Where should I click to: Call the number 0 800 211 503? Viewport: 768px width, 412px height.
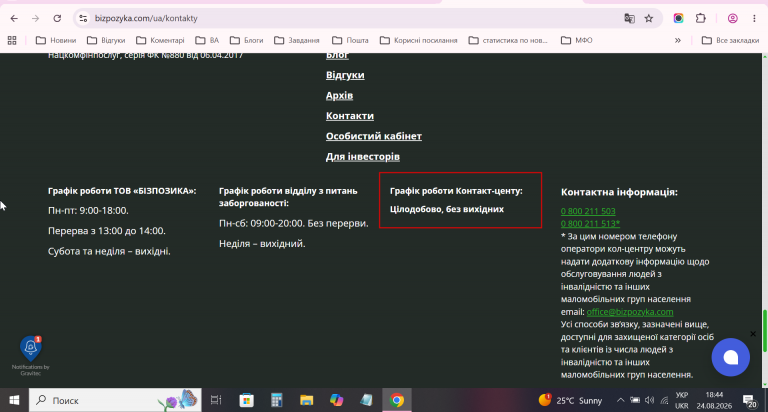tap(588, 211)
